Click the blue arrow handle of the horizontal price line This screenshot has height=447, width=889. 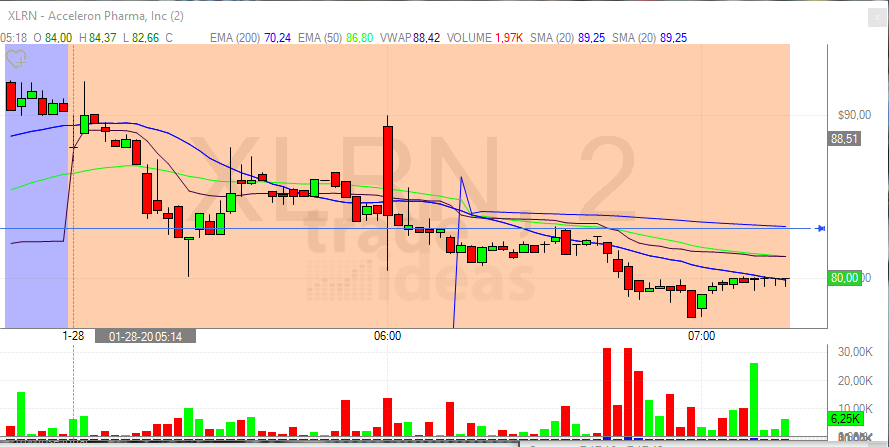pos(820,229)
